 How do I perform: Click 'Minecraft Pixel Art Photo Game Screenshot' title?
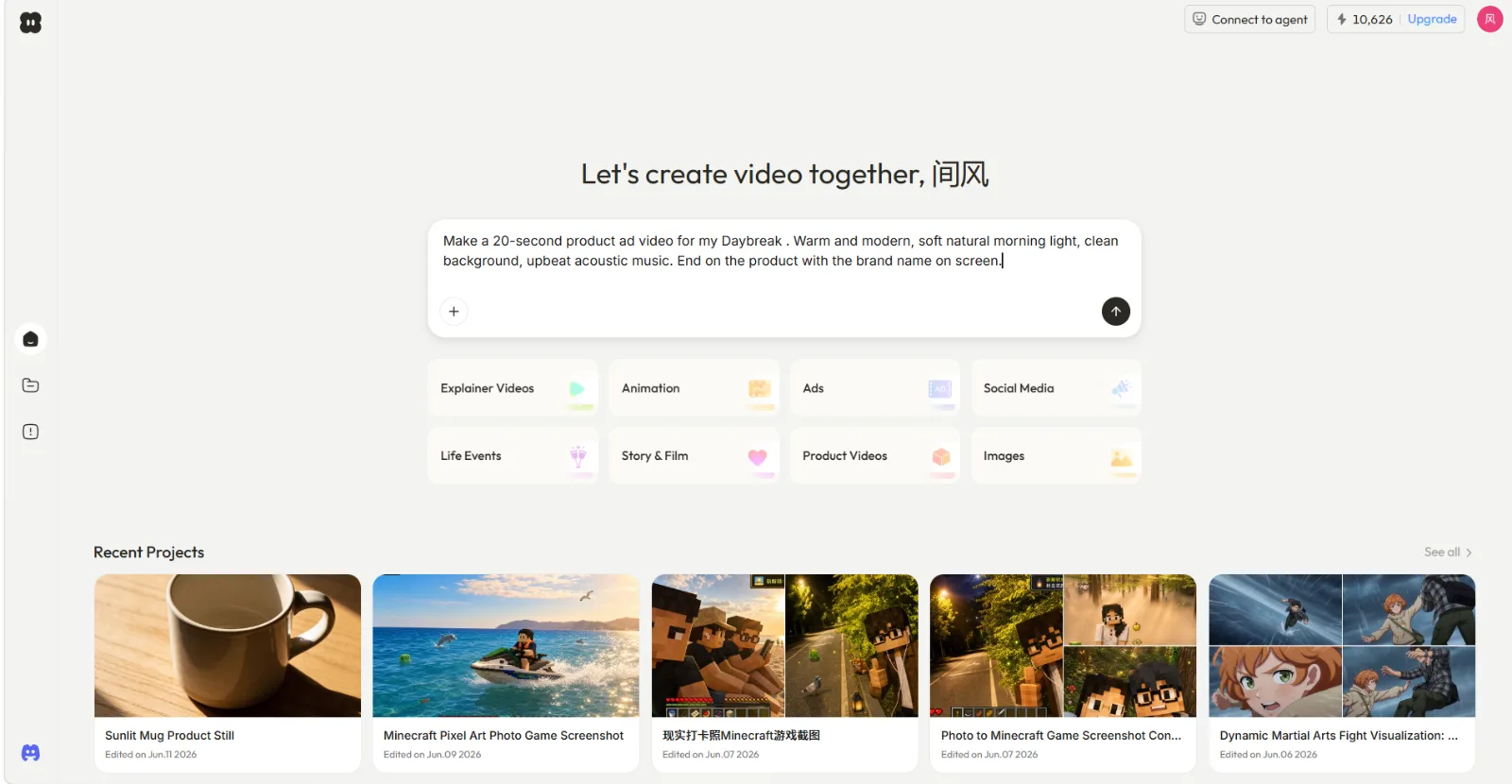tap(504, 736)
